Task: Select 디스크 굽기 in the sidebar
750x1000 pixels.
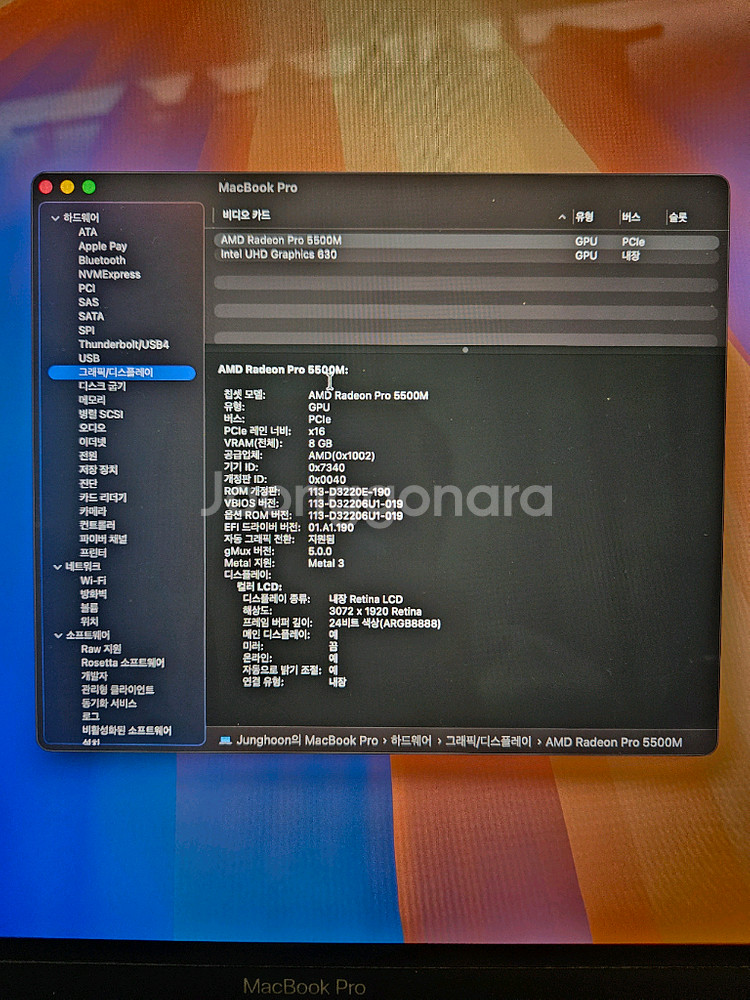Action: (x=102, y=386)
